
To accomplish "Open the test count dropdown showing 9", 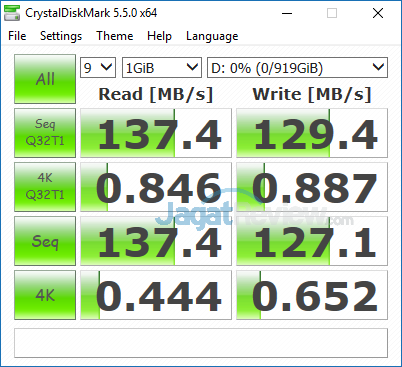I will coord(98,68).
